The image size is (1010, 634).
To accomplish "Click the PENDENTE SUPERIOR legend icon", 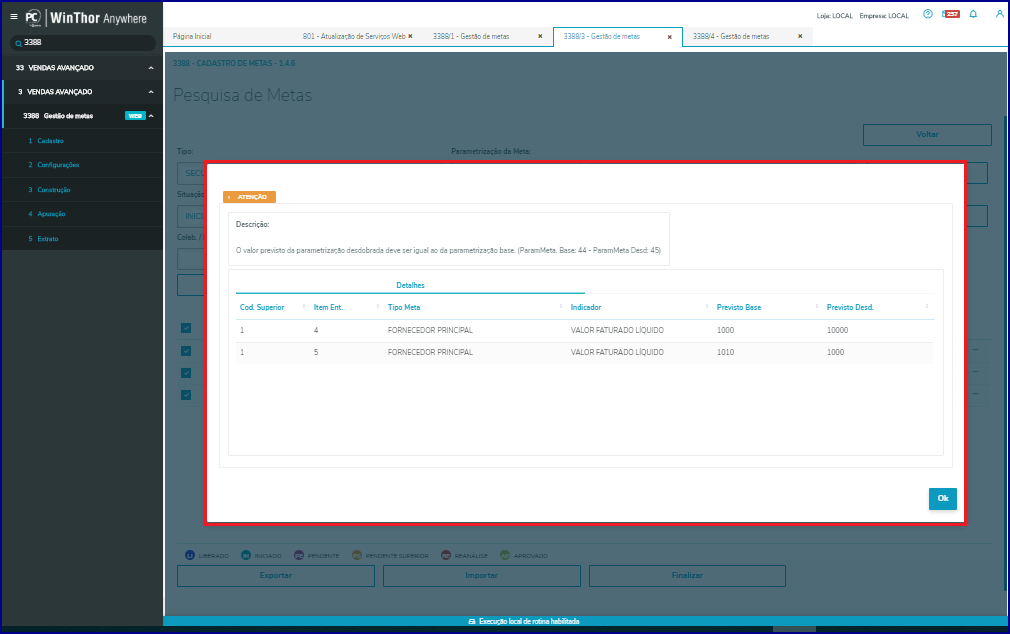I will 357,555.
